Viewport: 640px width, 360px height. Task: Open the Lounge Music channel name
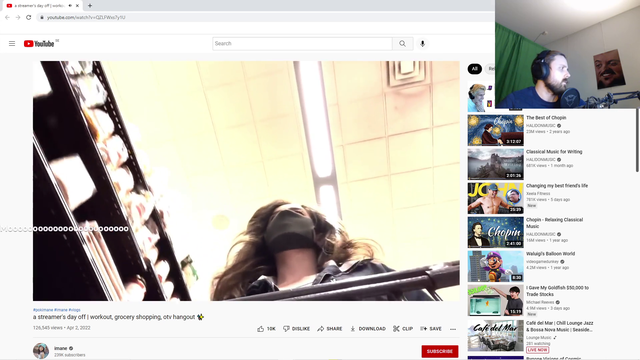(538, 338)
